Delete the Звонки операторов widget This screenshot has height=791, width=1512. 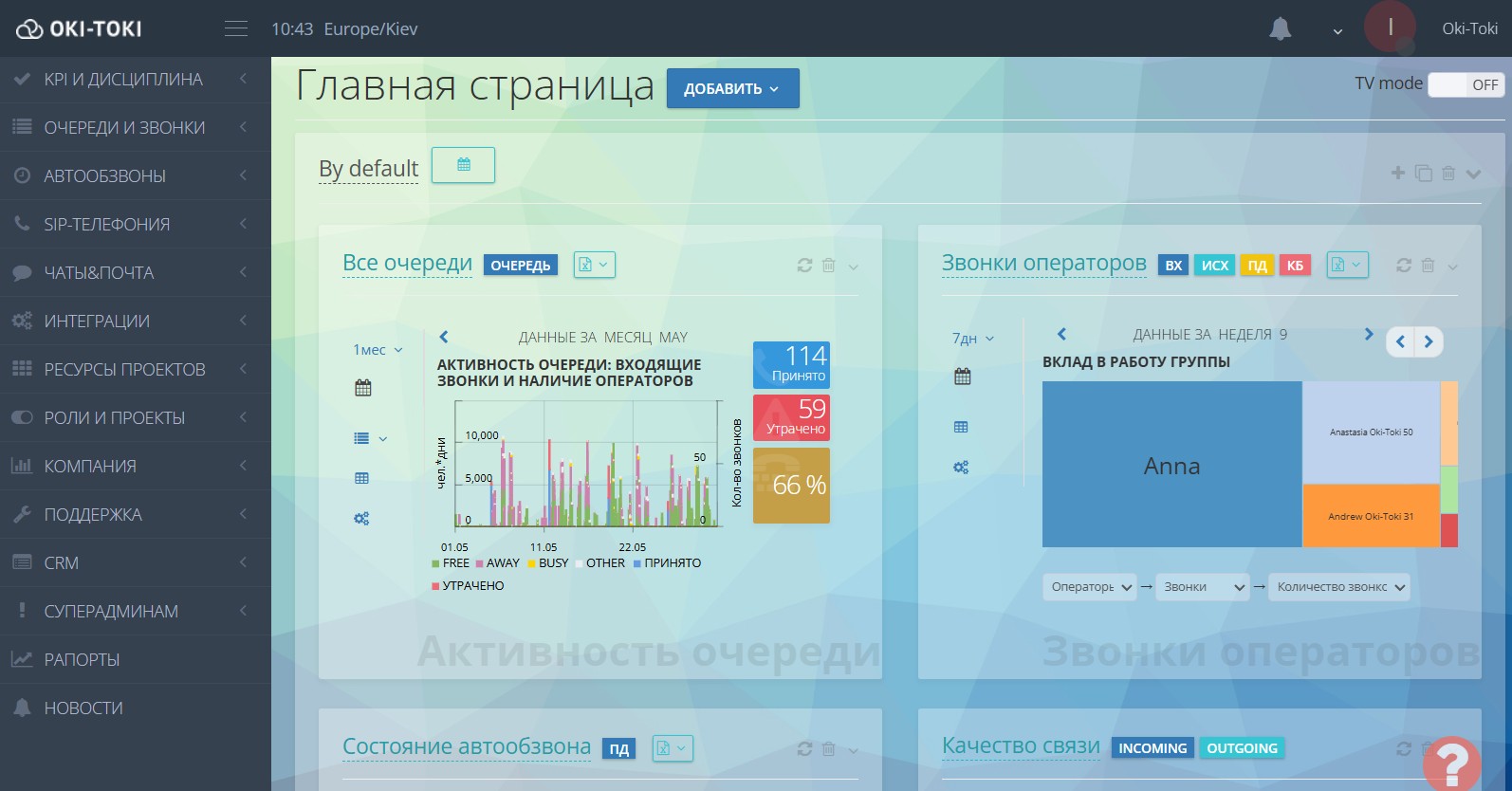coord(1428,266)
